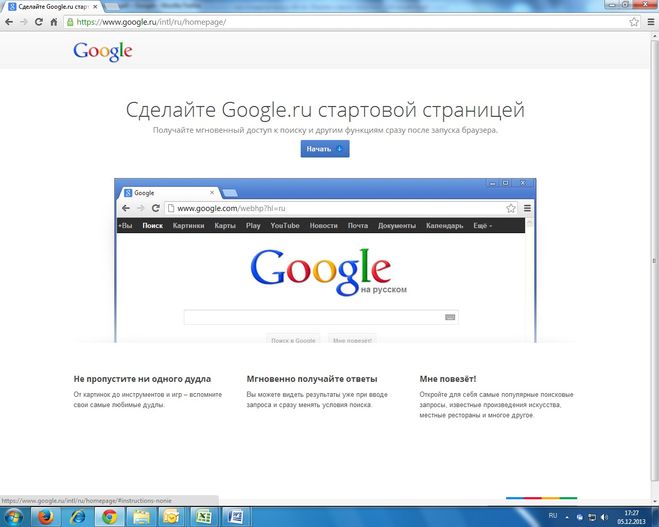659x527 pixels.
Task: Click the Не пропустите ни одного дудла heading
Action: tap(142, 379)
